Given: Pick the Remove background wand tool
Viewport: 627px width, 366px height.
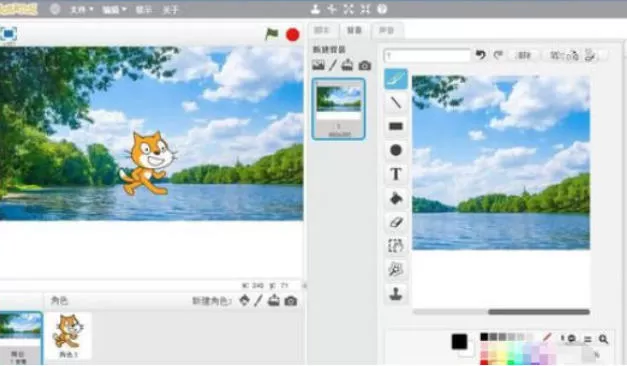Looking at the screenshot, I should (x=396, y=270).
